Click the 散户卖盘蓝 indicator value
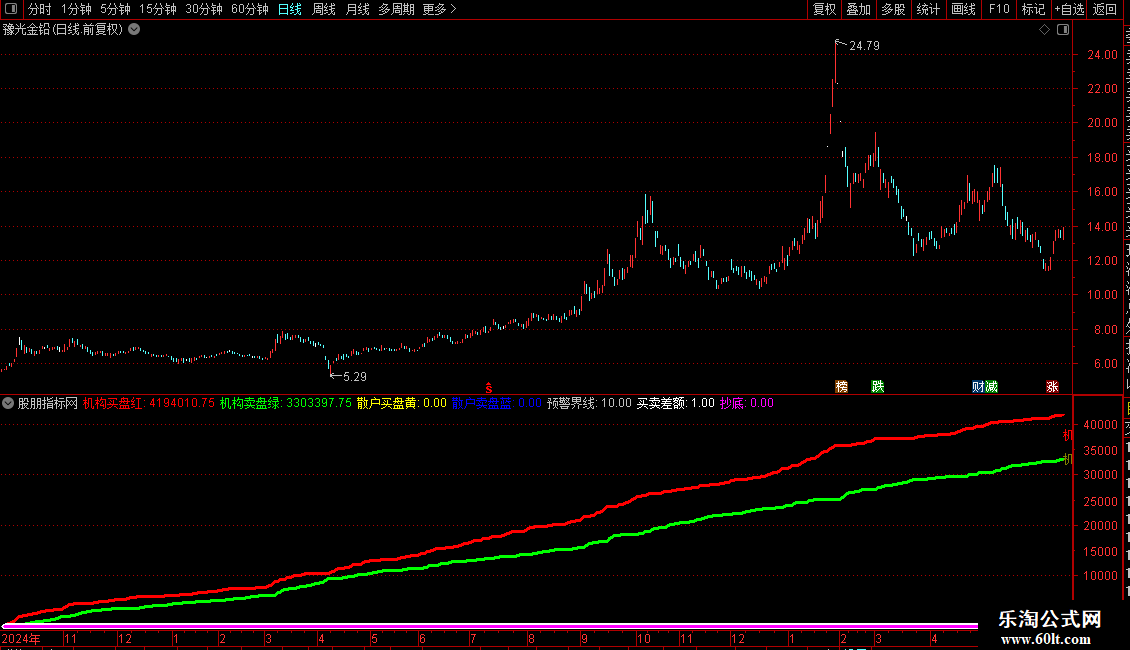Screen dimensions: 1130x650 (x=497, y=404)
